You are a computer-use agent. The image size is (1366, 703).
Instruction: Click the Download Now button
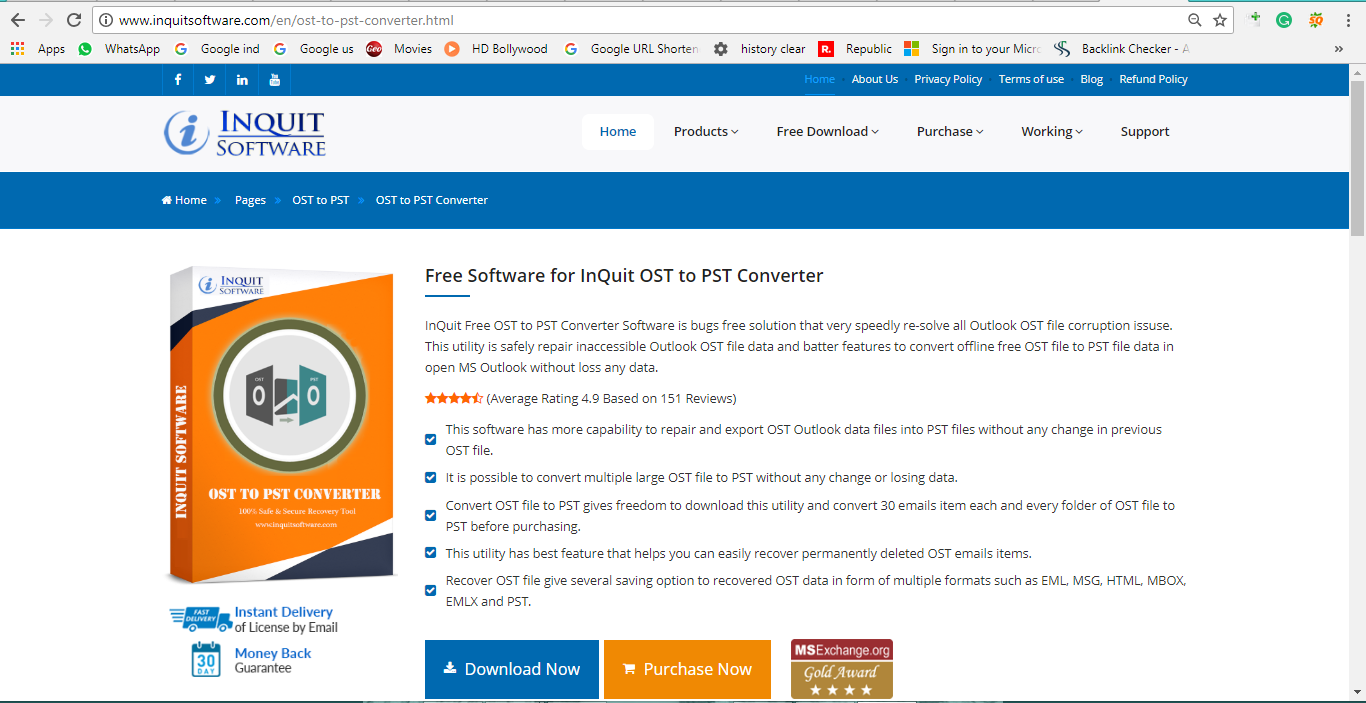click(x=512, y=669)
